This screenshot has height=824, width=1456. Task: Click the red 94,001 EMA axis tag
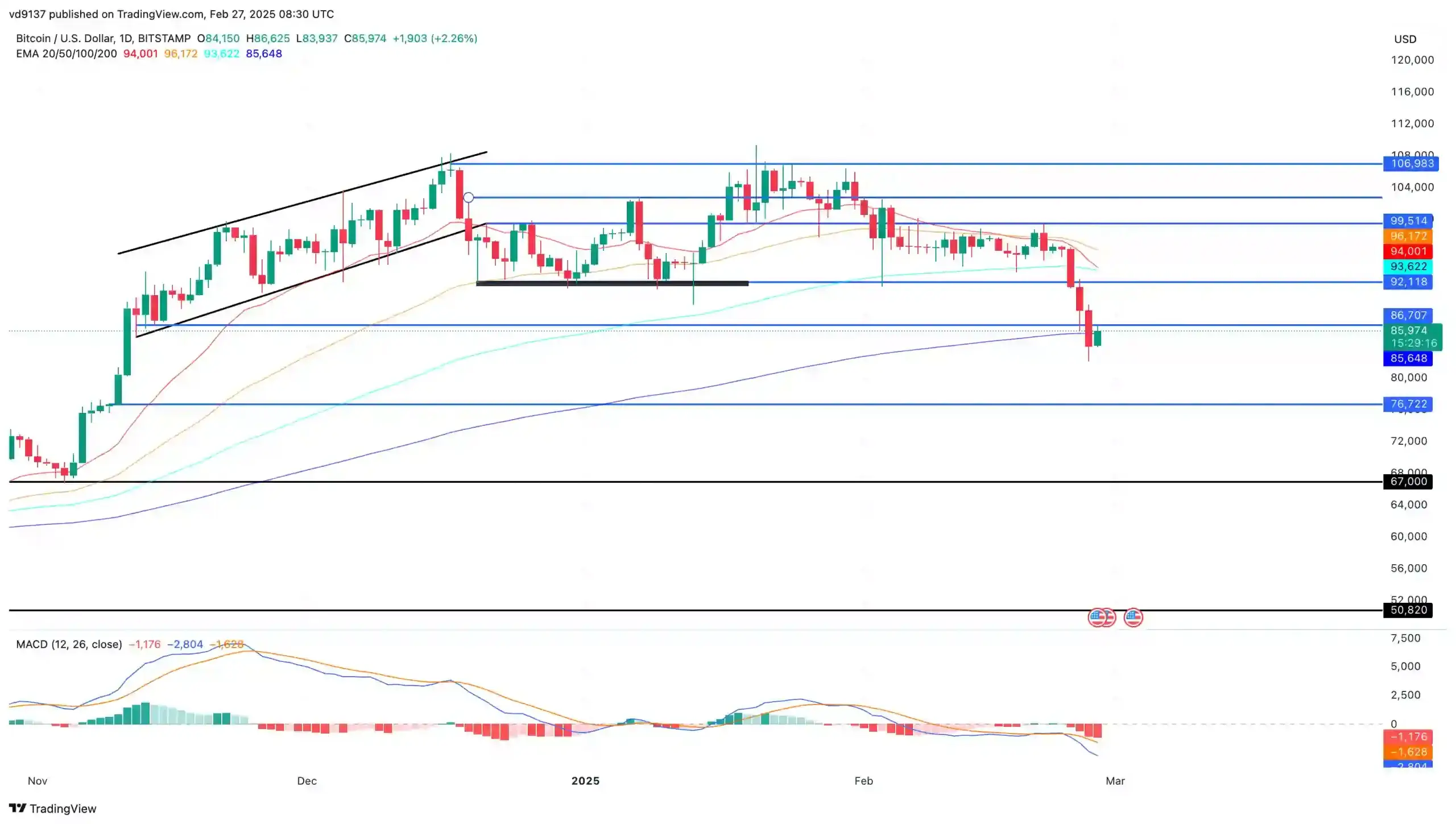(x=1408, y=251)
